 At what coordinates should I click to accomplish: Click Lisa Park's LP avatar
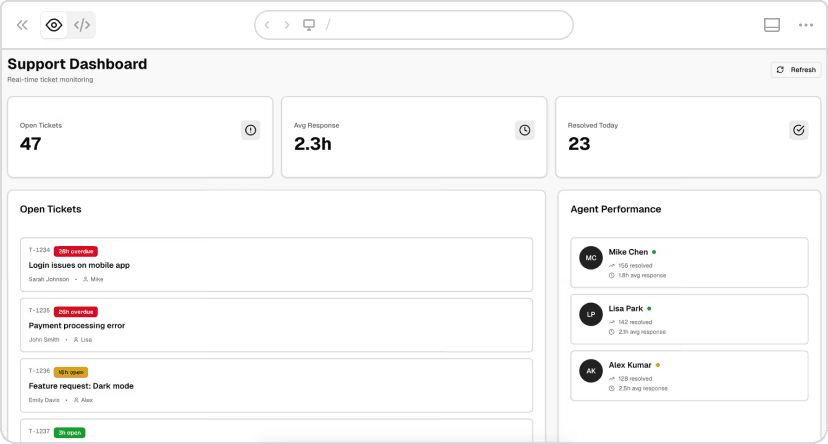[x=591, y=314]
